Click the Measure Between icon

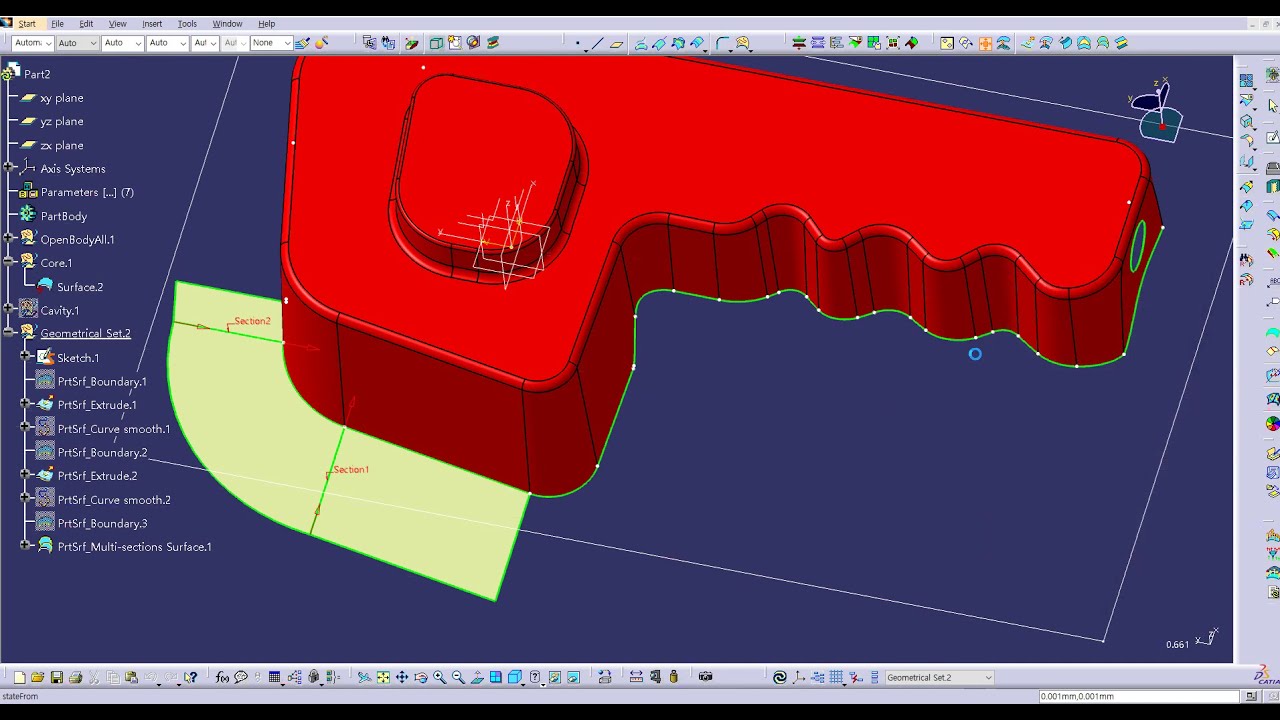coord(636,677)
